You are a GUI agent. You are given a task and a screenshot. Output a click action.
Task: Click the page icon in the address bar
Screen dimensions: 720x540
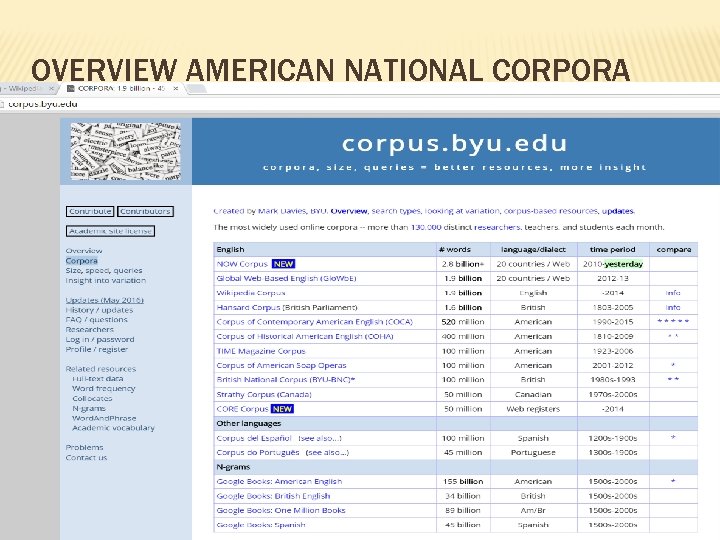[2, 104]
